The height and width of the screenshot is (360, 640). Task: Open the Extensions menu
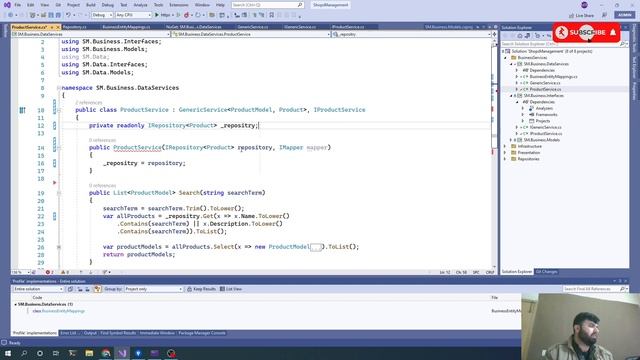pos(179,5)
